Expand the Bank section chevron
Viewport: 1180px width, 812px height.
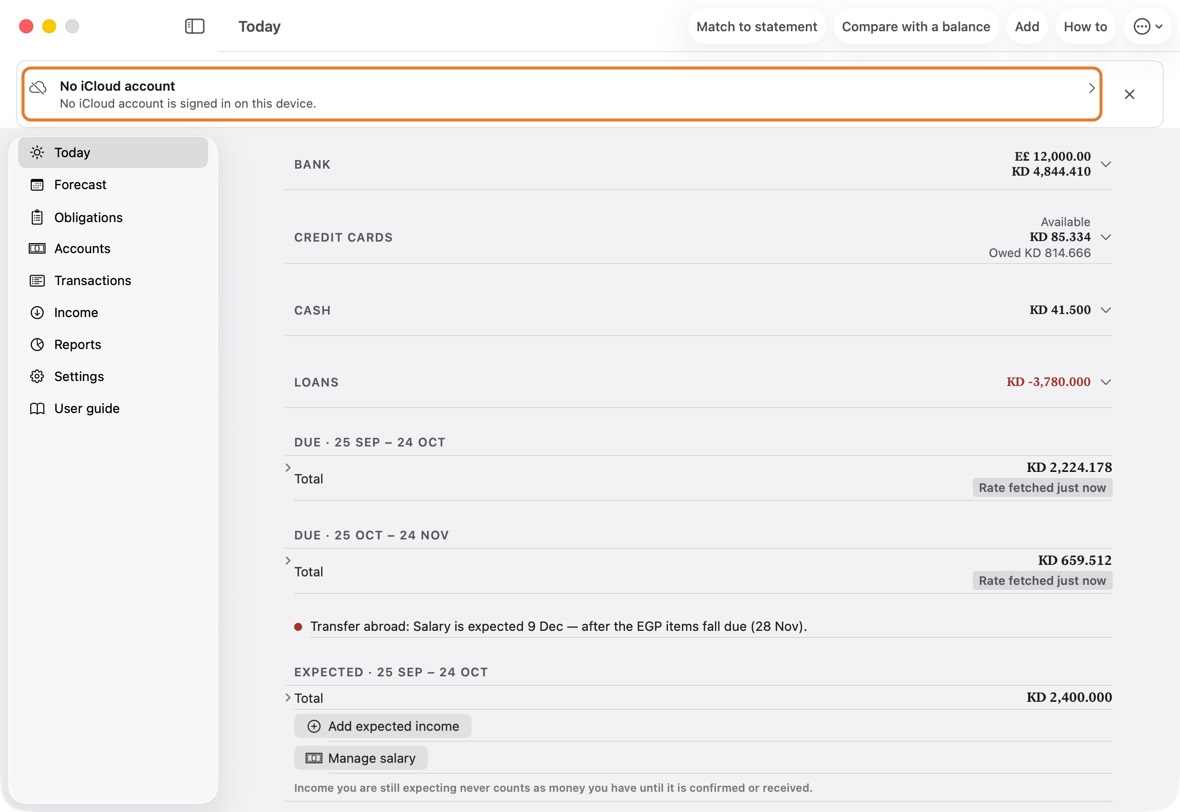tap(1105, 164)
